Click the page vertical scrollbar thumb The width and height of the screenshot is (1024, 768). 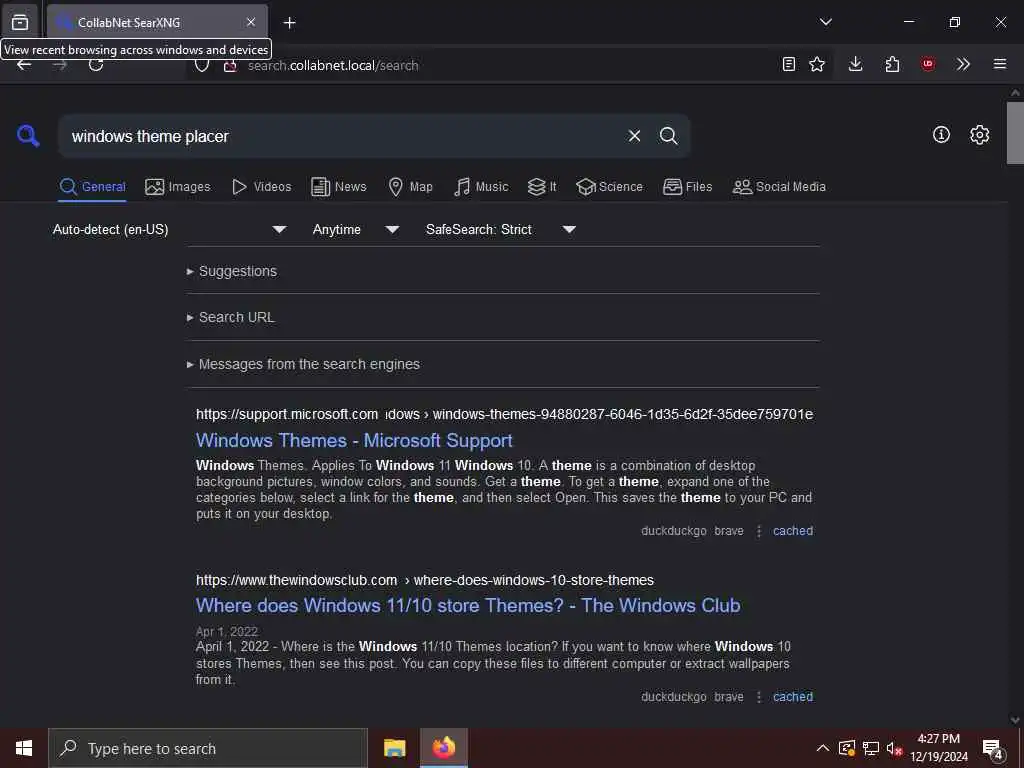(1015, 133)
